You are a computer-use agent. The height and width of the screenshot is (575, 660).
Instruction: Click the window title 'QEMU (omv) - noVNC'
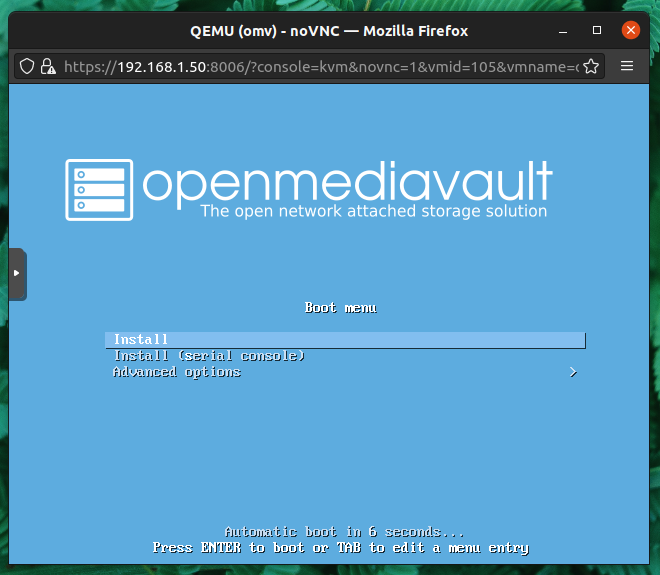(x=265, y=31)
